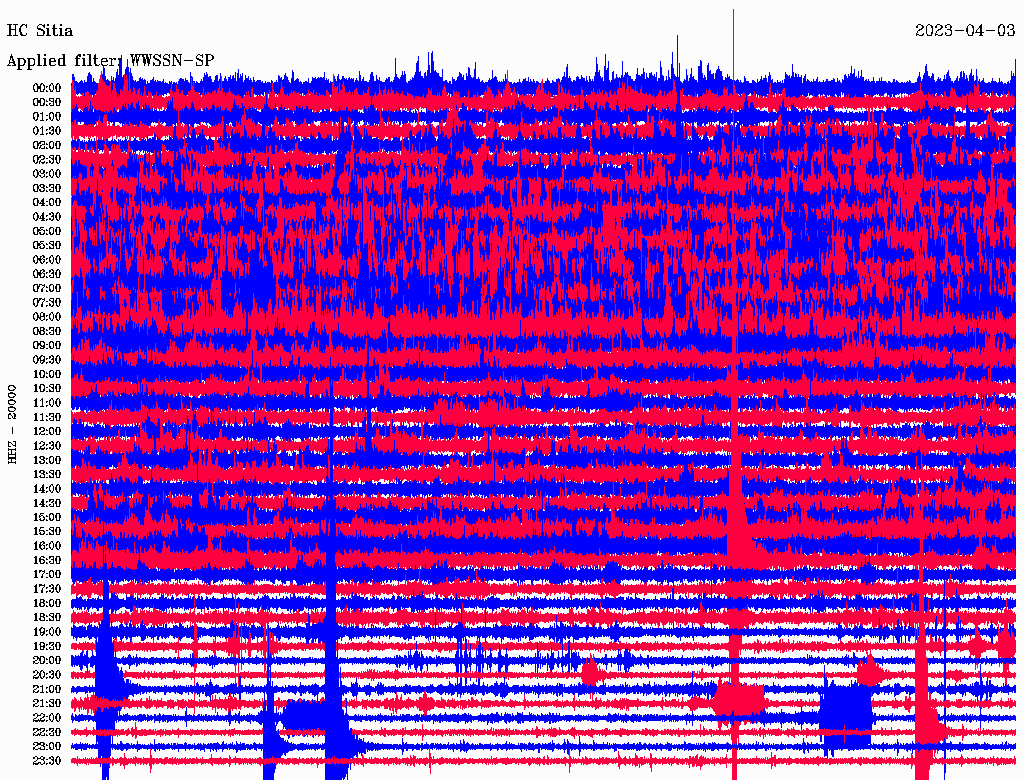Click the 02:00 time row label
Screen dimensions: 1024x780
(x=47, y=145)
